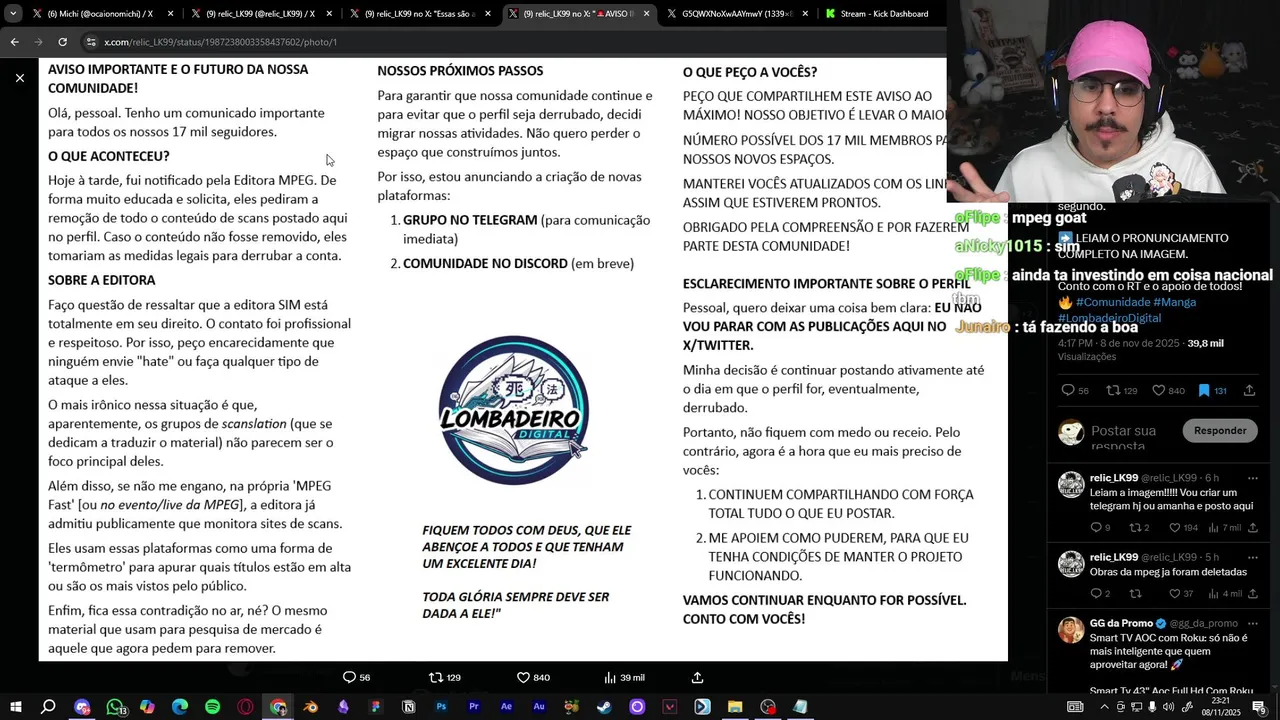The width and height of the screenshot is (1280, 720).
Task: Go back with the browser back arrow
Action: point(14,42)
